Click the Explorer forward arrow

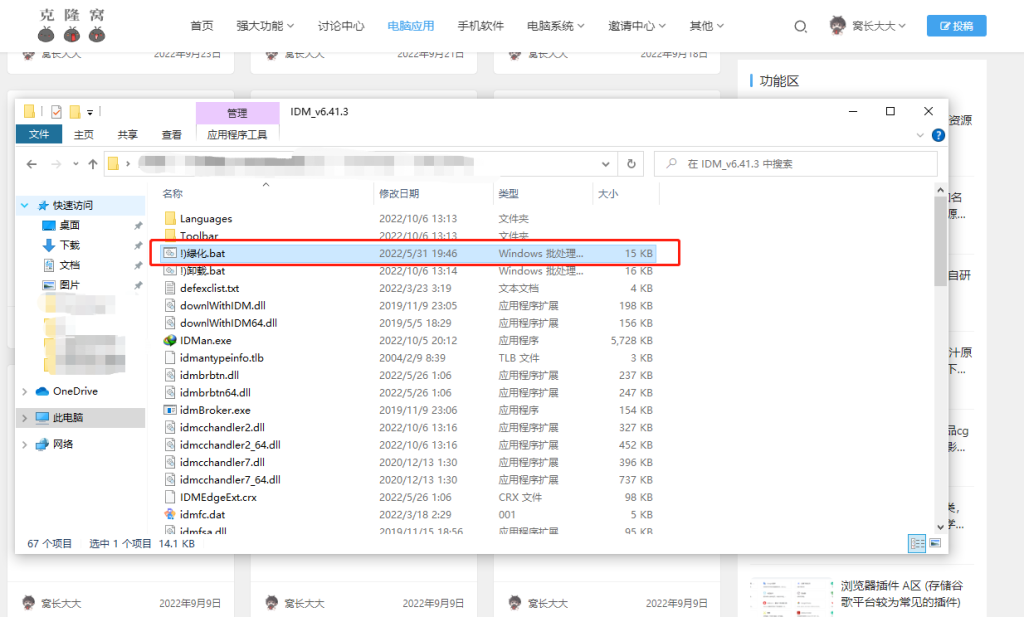[56, 164]
